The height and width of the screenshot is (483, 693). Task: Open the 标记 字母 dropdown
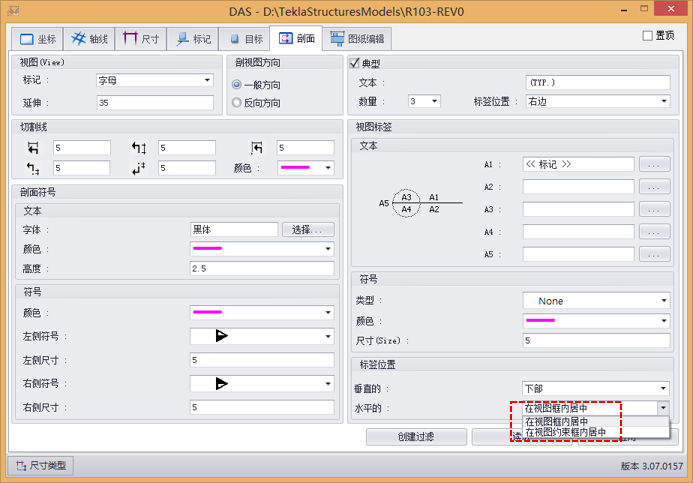[155, 80]
